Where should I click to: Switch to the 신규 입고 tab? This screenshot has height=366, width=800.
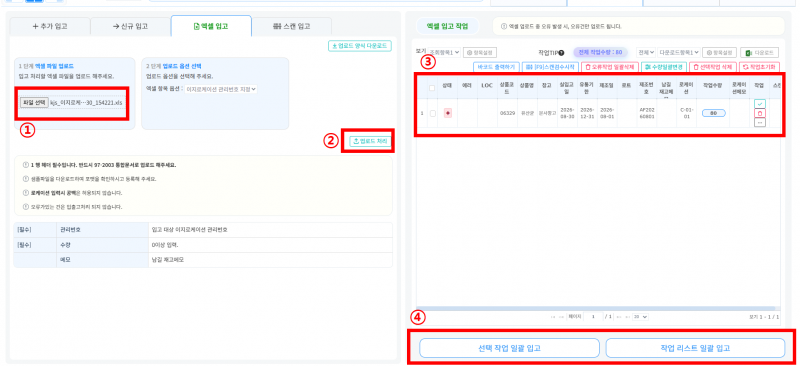click(x=130, y=26)
